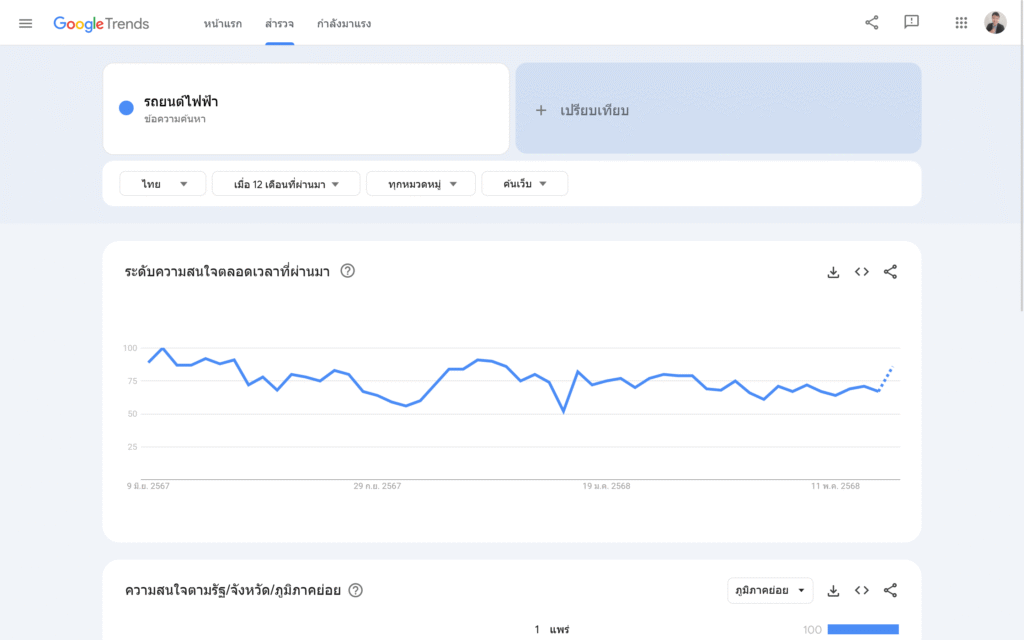Open the send feedback icon
Image resolution: width=1024 pixels, height=640 pixels.
pyautogui.click(x=912, y=23)
